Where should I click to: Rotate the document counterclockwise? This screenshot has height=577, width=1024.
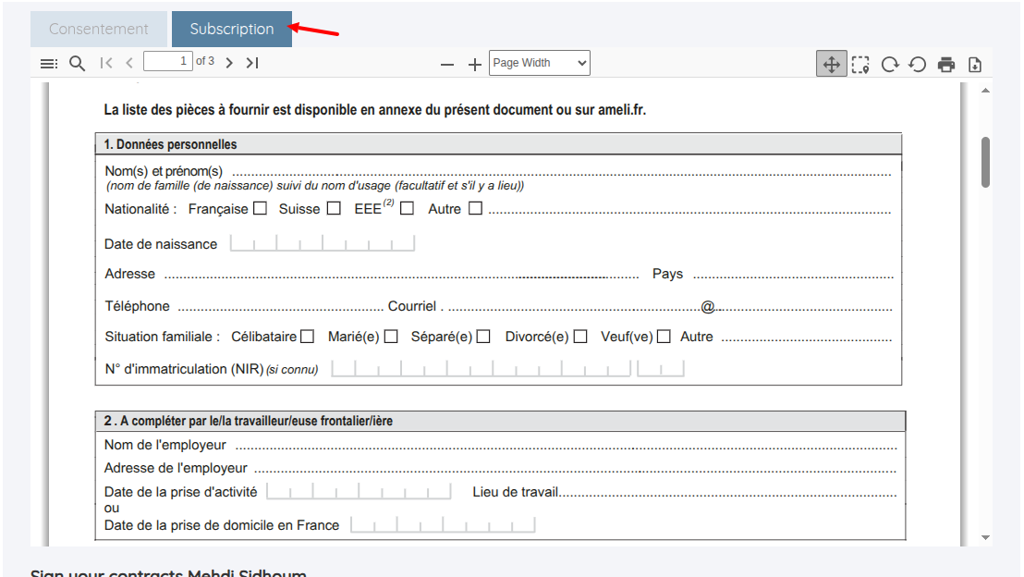(x=918, y=65)
